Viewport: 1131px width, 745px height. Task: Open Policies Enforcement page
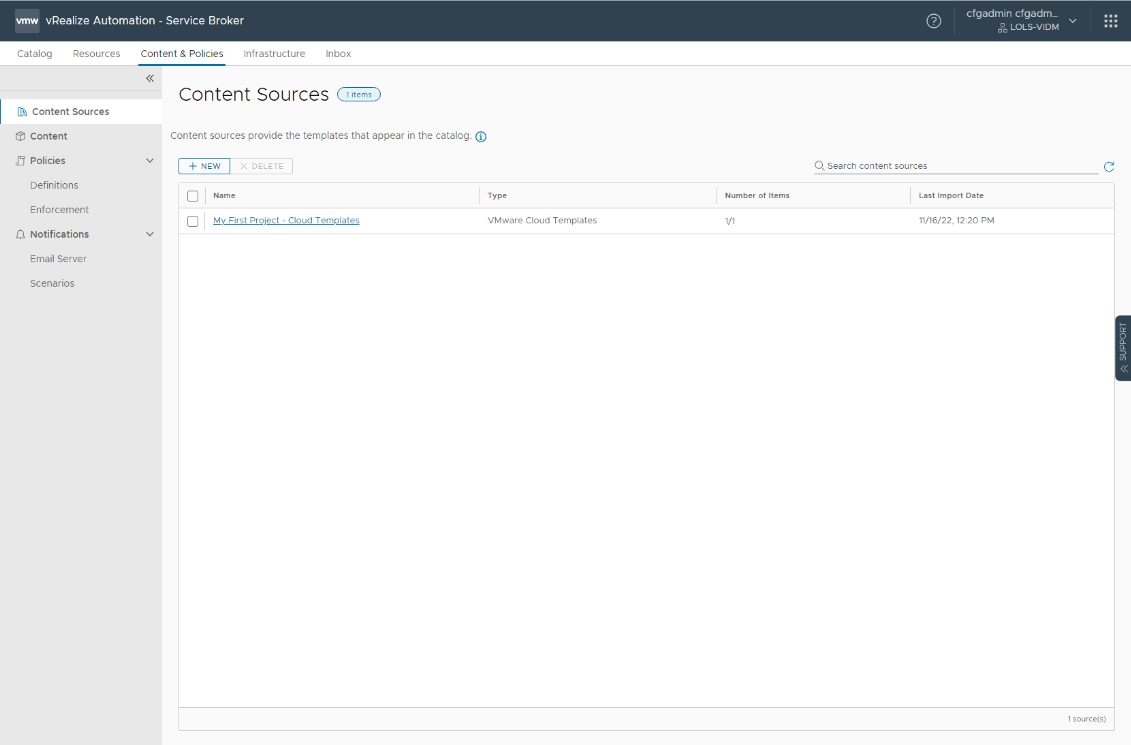point(59,210)
